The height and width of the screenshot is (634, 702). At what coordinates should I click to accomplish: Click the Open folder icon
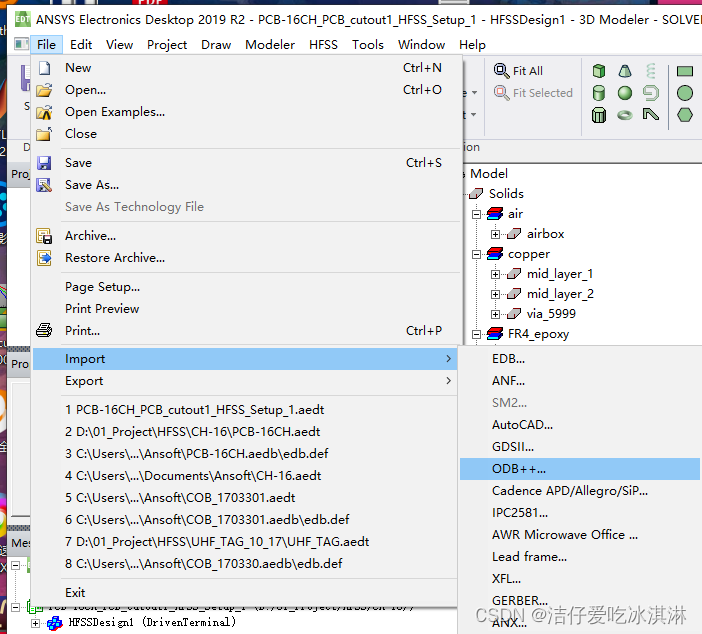coord(44,90)
